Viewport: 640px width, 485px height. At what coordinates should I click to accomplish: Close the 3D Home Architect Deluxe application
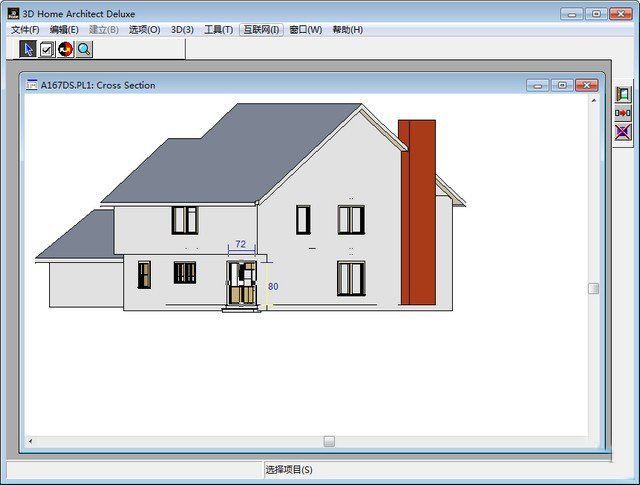click(x=621, y=14)
